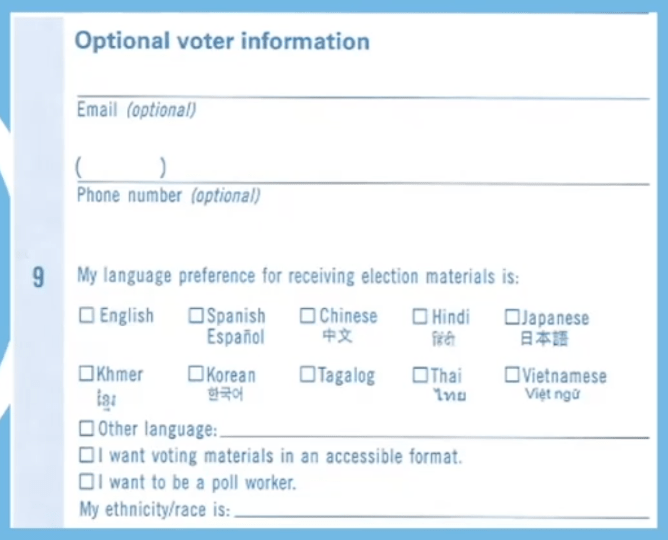Mark the Thai language checkbox
This screenshot has height=540, width=668.
[x=420, y=375]
